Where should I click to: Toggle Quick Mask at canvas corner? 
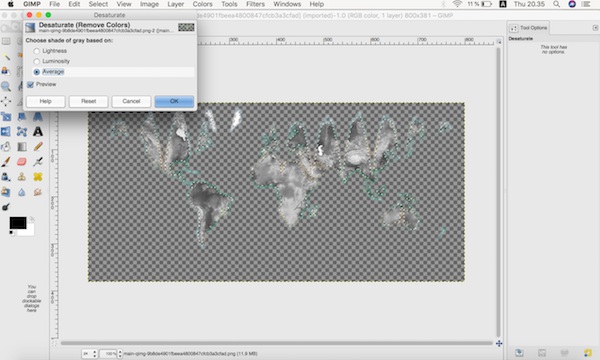54,344
